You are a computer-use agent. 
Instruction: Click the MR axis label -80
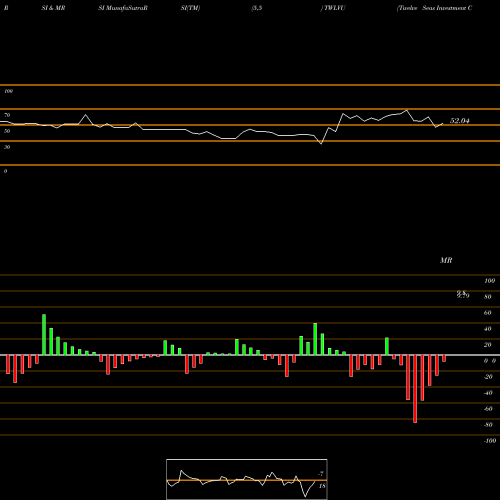click(488, 425)
